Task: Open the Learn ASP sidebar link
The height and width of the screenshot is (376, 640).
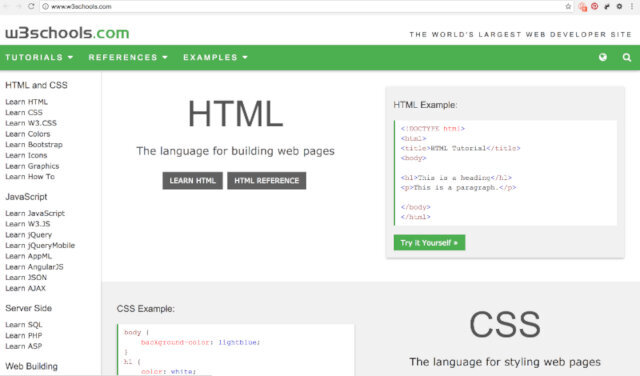Action: (x=24, y=346)
